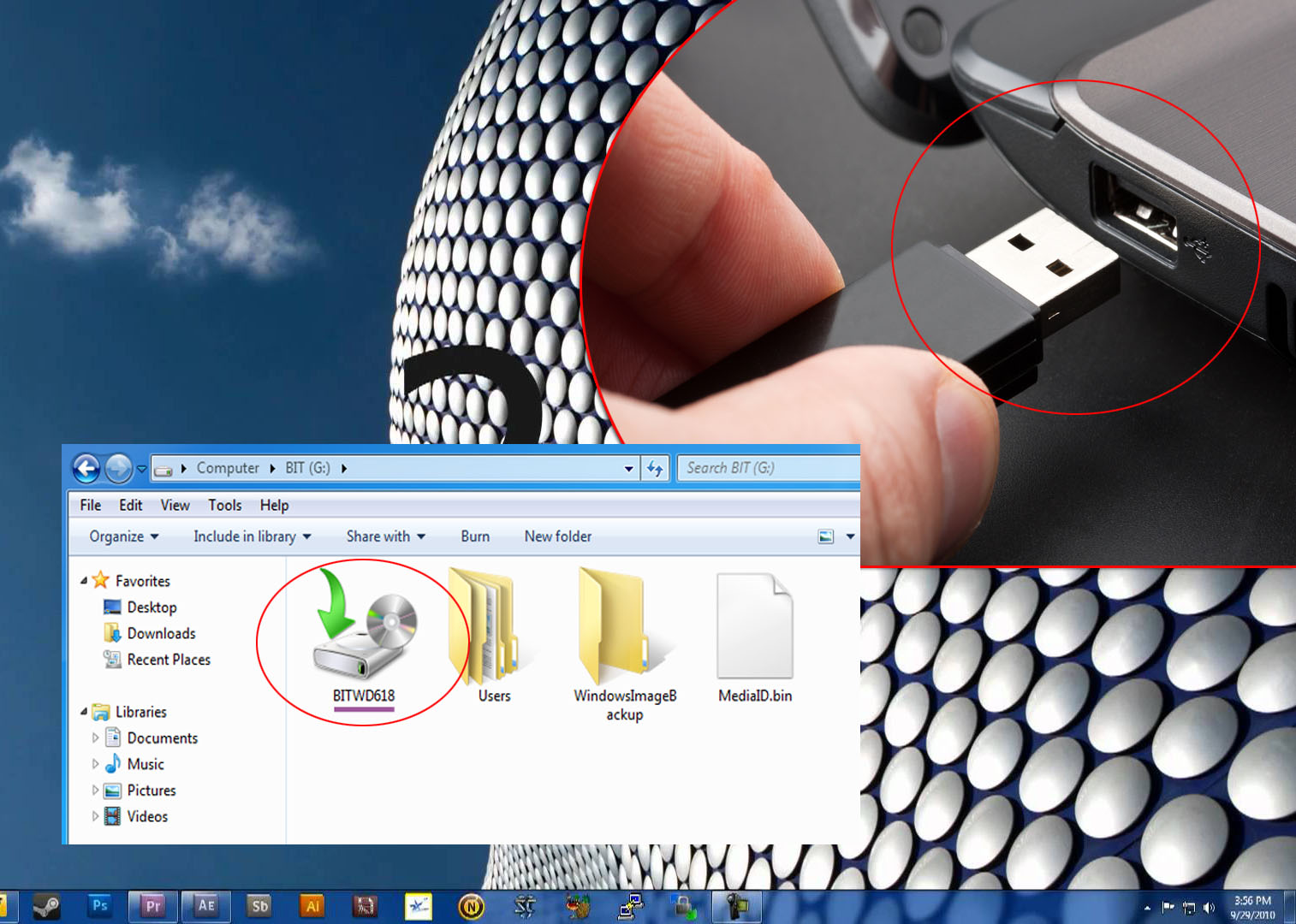Open the View menu

(175, 505)
